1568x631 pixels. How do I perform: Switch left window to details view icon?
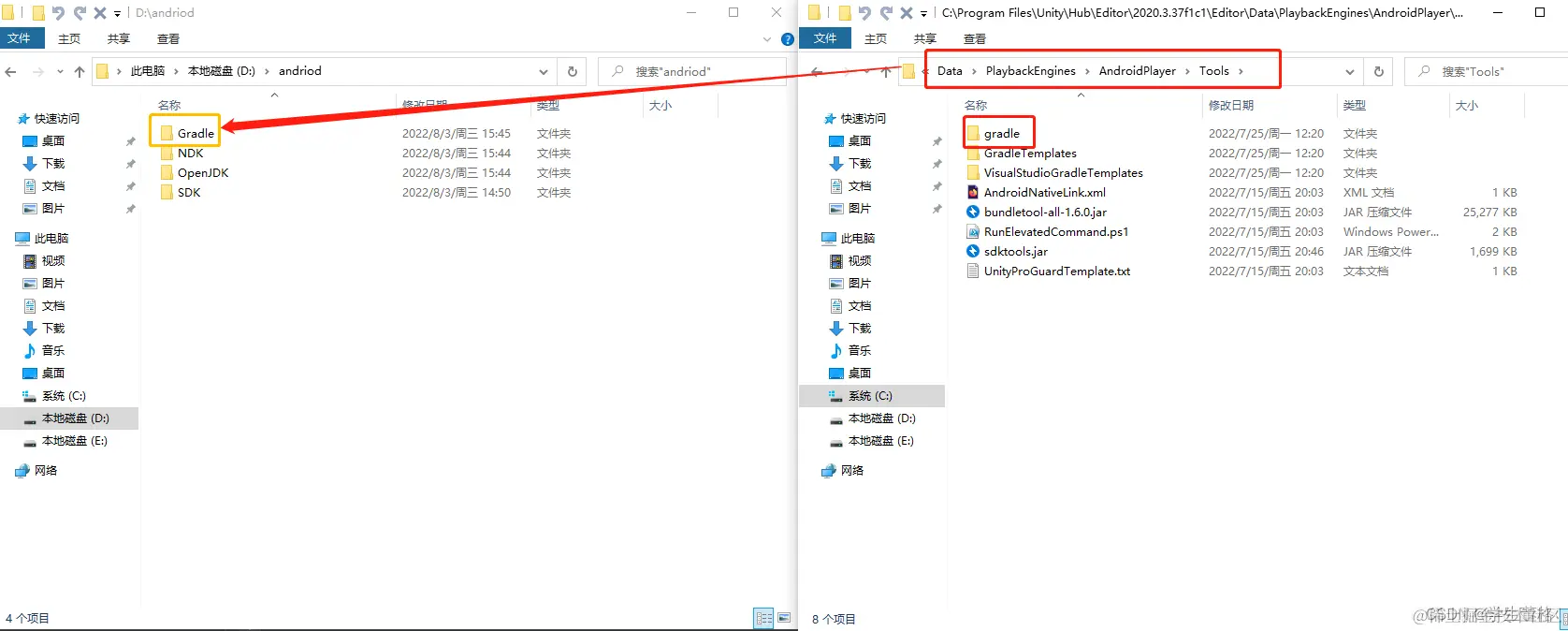click(764, 618)
